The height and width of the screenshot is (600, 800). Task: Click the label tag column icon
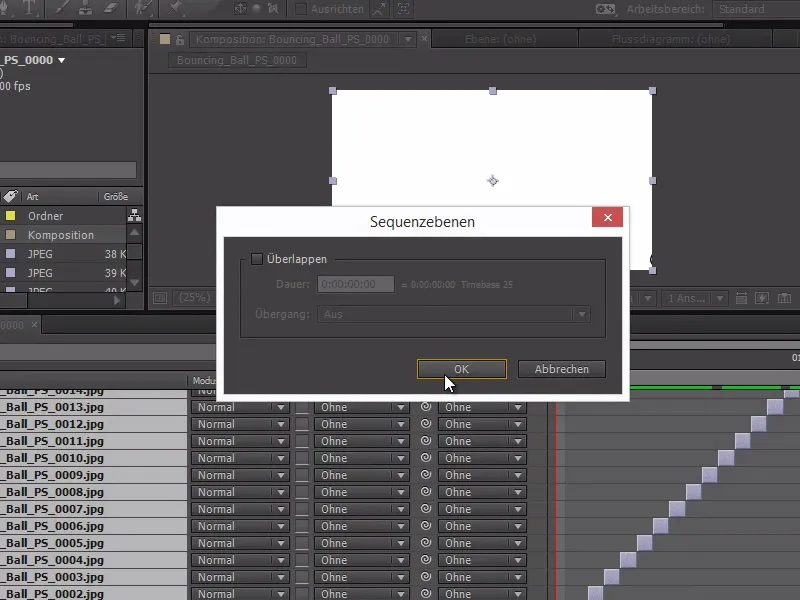point(10,196)
